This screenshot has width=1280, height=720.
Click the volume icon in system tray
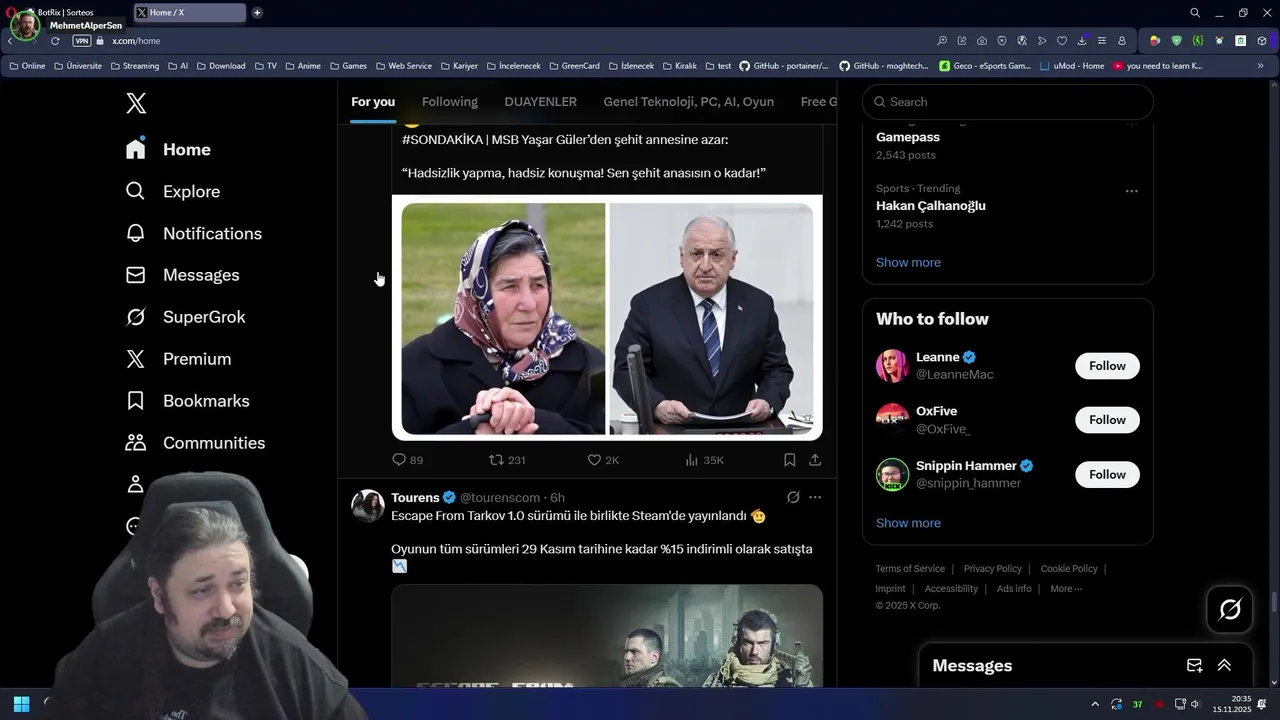[1195, 705]
